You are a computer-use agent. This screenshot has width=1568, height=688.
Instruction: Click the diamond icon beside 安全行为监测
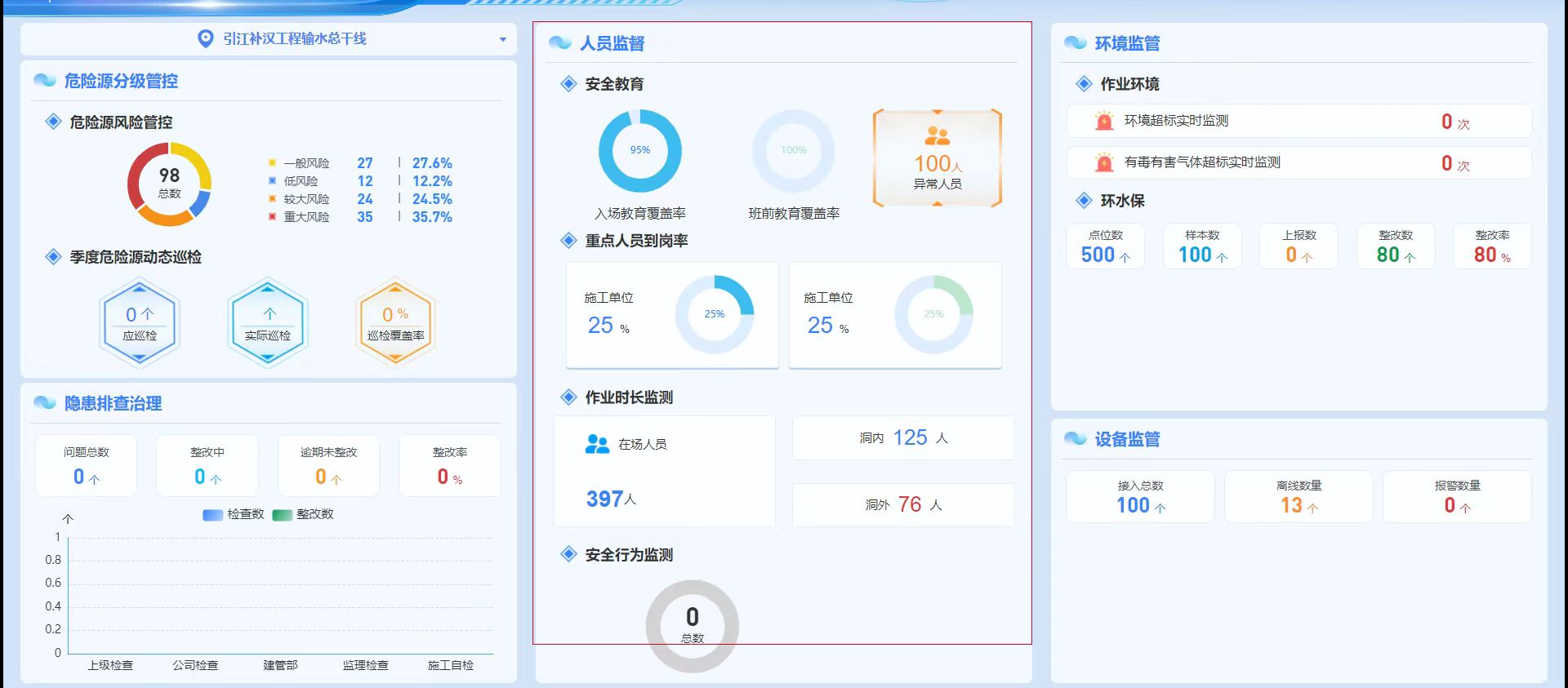569,554
